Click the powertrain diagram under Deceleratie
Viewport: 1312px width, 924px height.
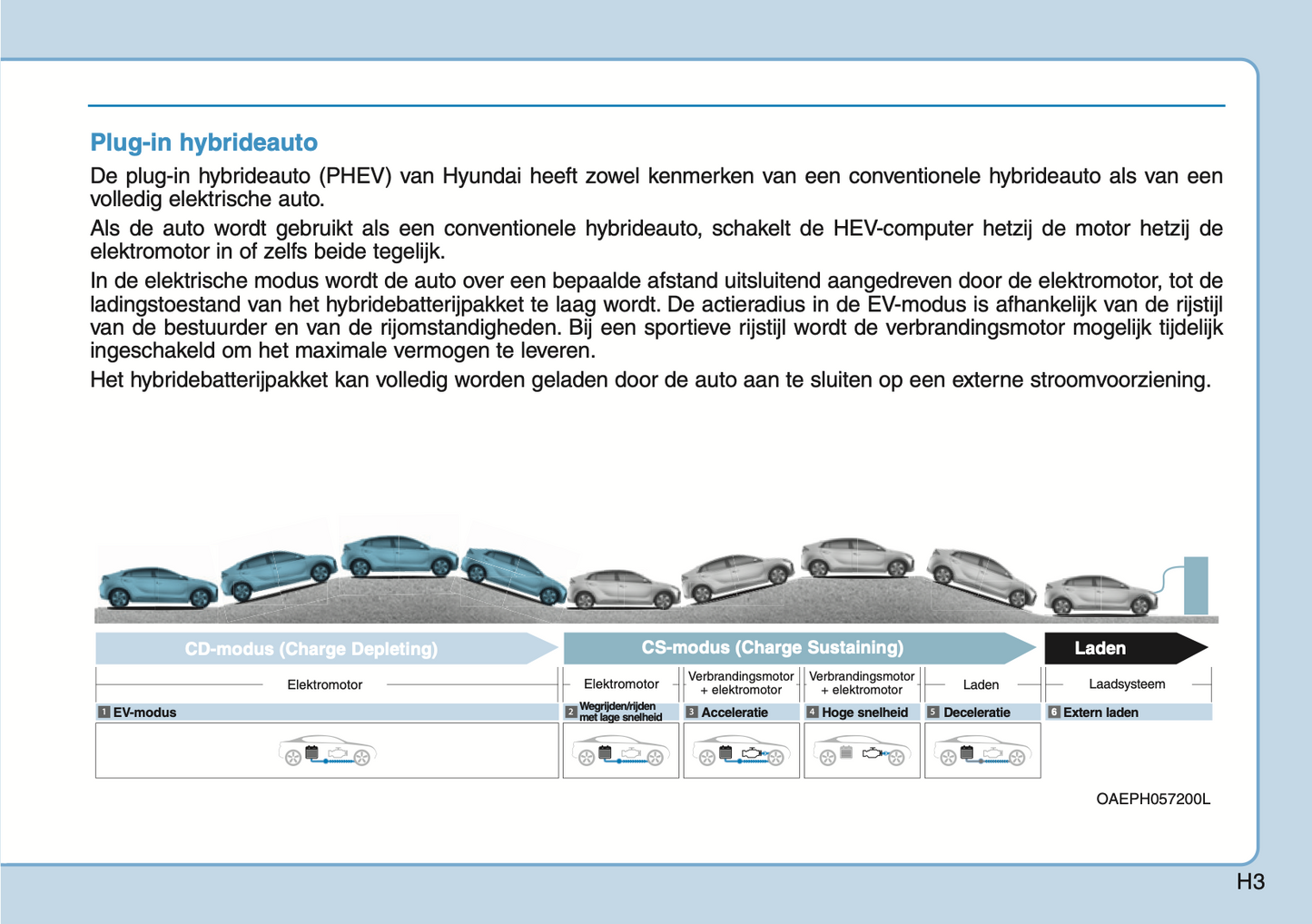(982, 752)
